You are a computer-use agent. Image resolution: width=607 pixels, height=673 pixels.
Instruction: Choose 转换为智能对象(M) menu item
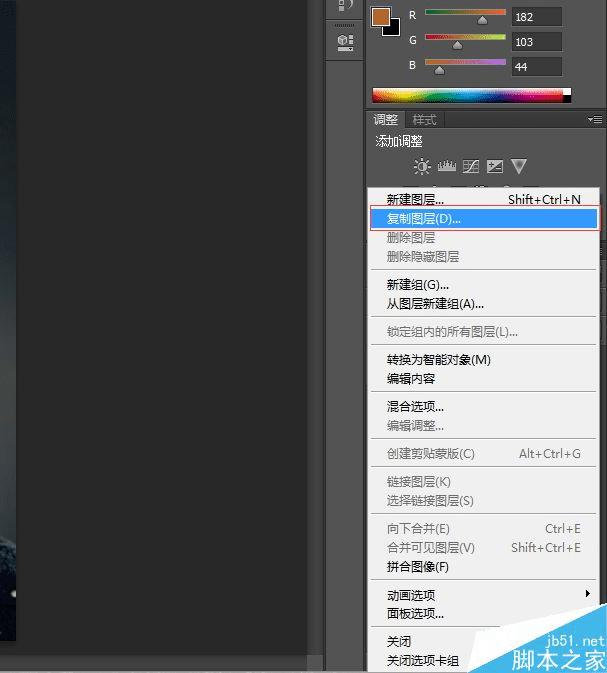click(483, 360)
